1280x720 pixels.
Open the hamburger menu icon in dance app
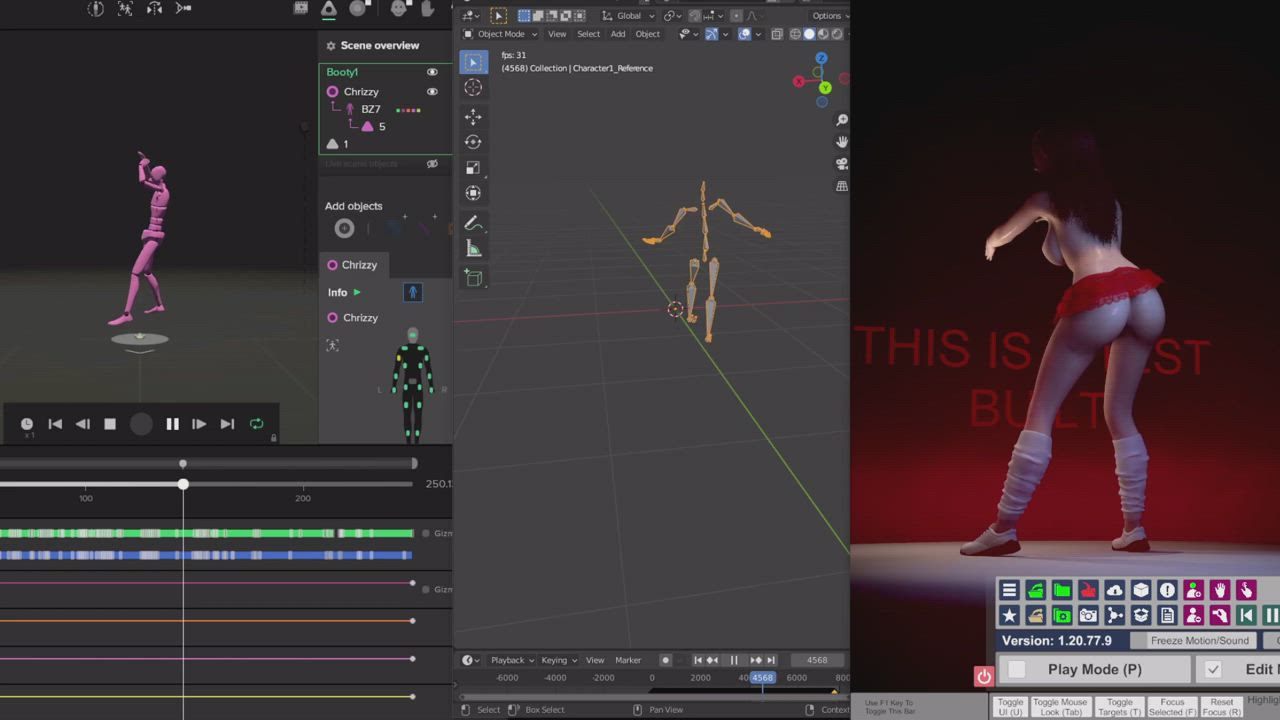click(x=1009, y=590)
